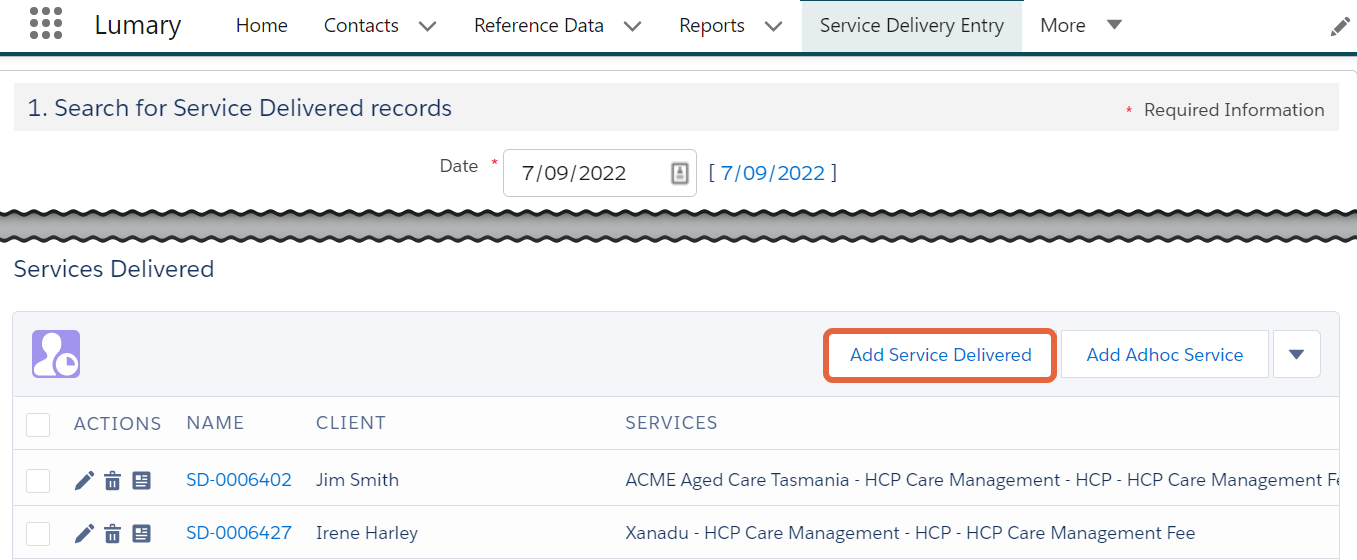The image size is (1357, 560).
Task: Expand the Reports menu chevron
Action: click(773, 27)
